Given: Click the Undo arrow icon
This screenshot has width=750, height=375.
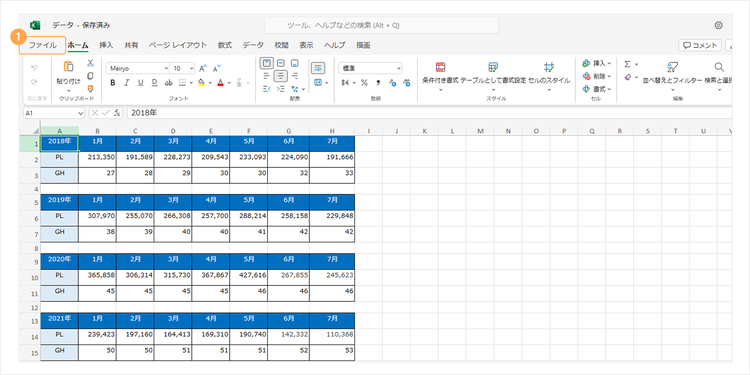Looking at the screenshot, I should point(34,68).
